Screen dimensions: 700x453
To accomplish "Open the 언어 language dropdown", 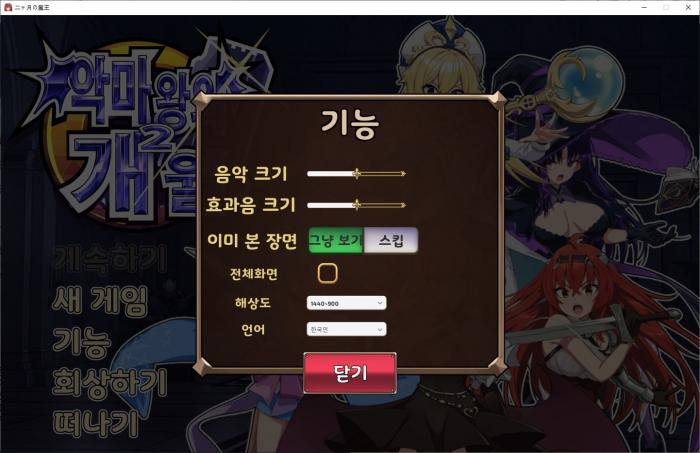I will [x=346, y=329].
